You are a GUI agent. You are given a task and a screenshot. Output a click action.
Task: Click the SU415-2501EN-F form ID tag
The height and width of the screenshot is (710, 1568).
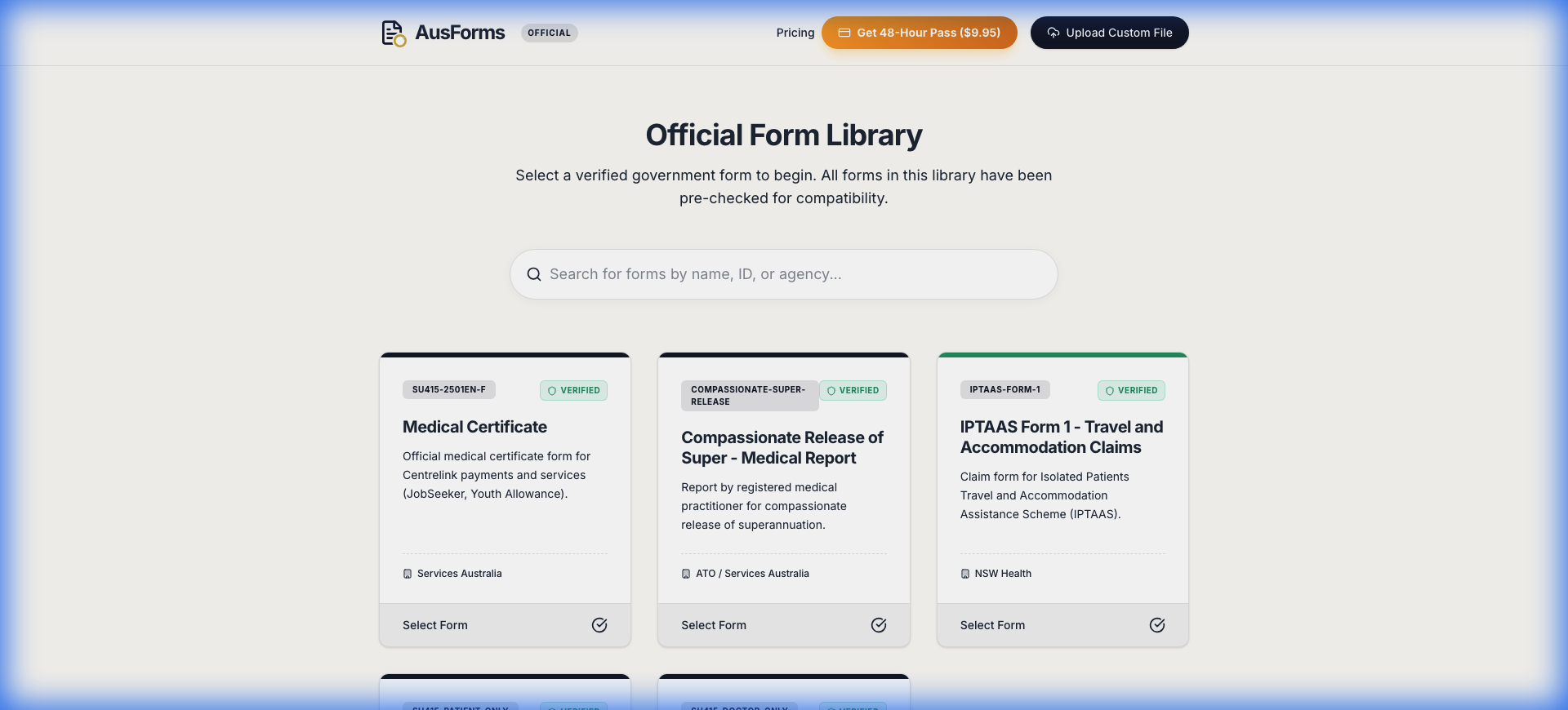pos(449,389)
